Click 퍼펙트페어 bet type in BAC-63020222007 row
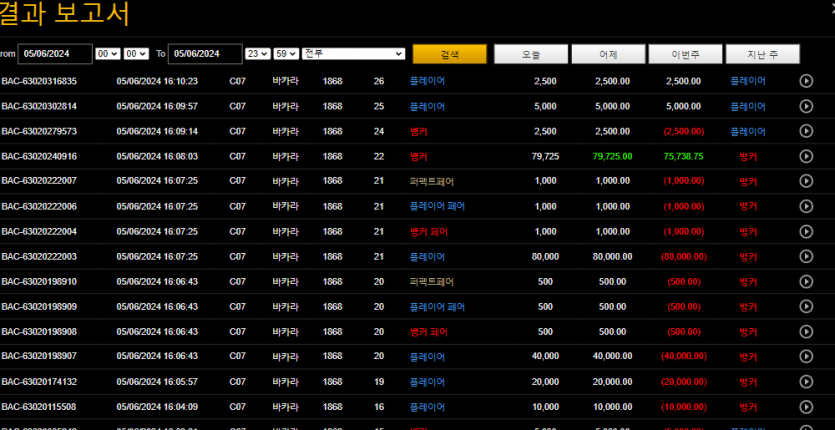The width and height of the screenshot is (835, 430). (x=431, y=182)
